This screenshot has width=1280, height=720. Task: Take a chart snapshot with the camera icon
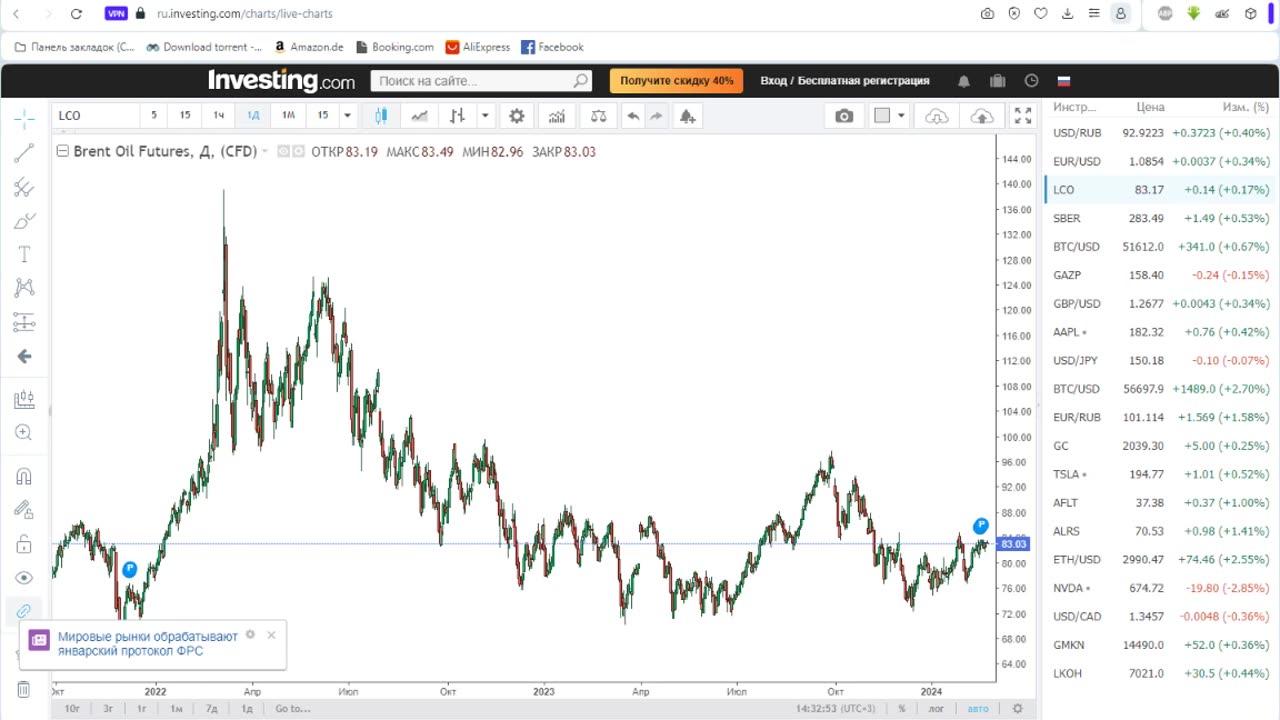pos(845,116)
